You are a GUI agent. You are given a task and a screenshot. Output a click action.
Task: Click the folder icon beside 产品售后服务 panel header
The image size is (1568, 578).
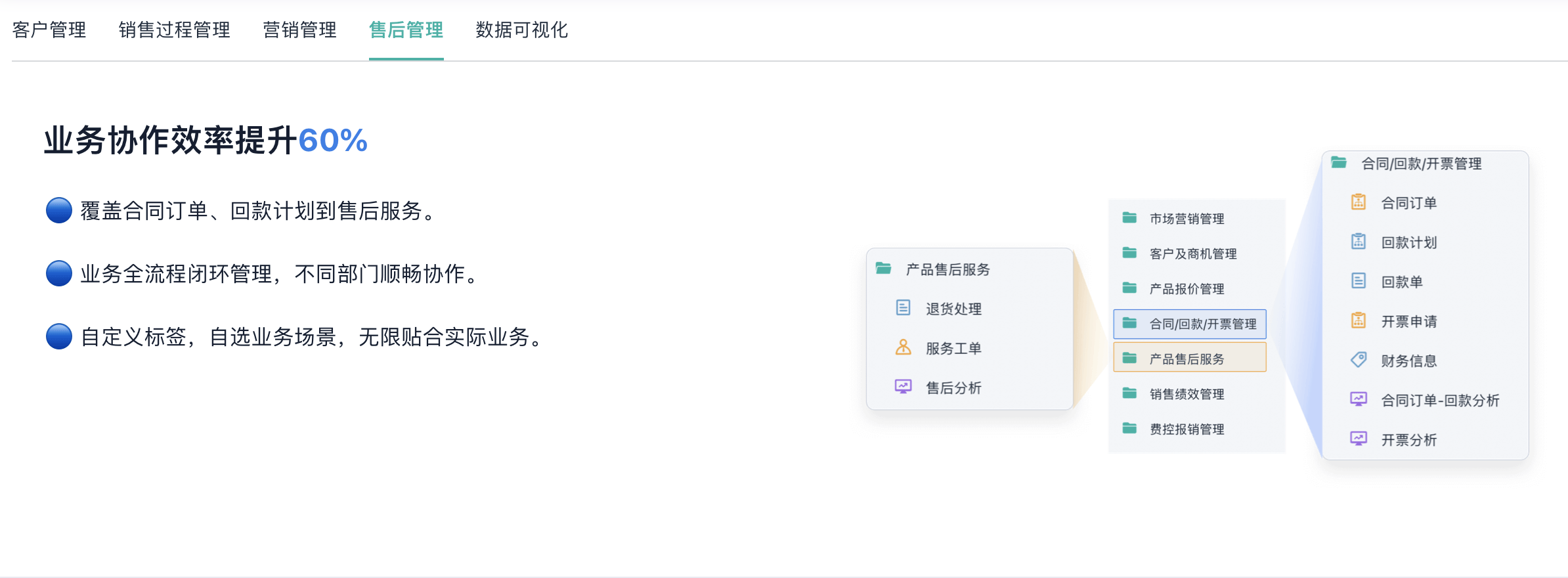884,268
